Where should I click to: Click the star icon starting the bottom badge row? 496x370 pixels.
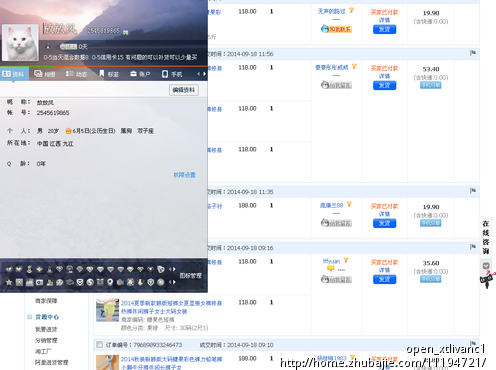[x=9, y=282]
